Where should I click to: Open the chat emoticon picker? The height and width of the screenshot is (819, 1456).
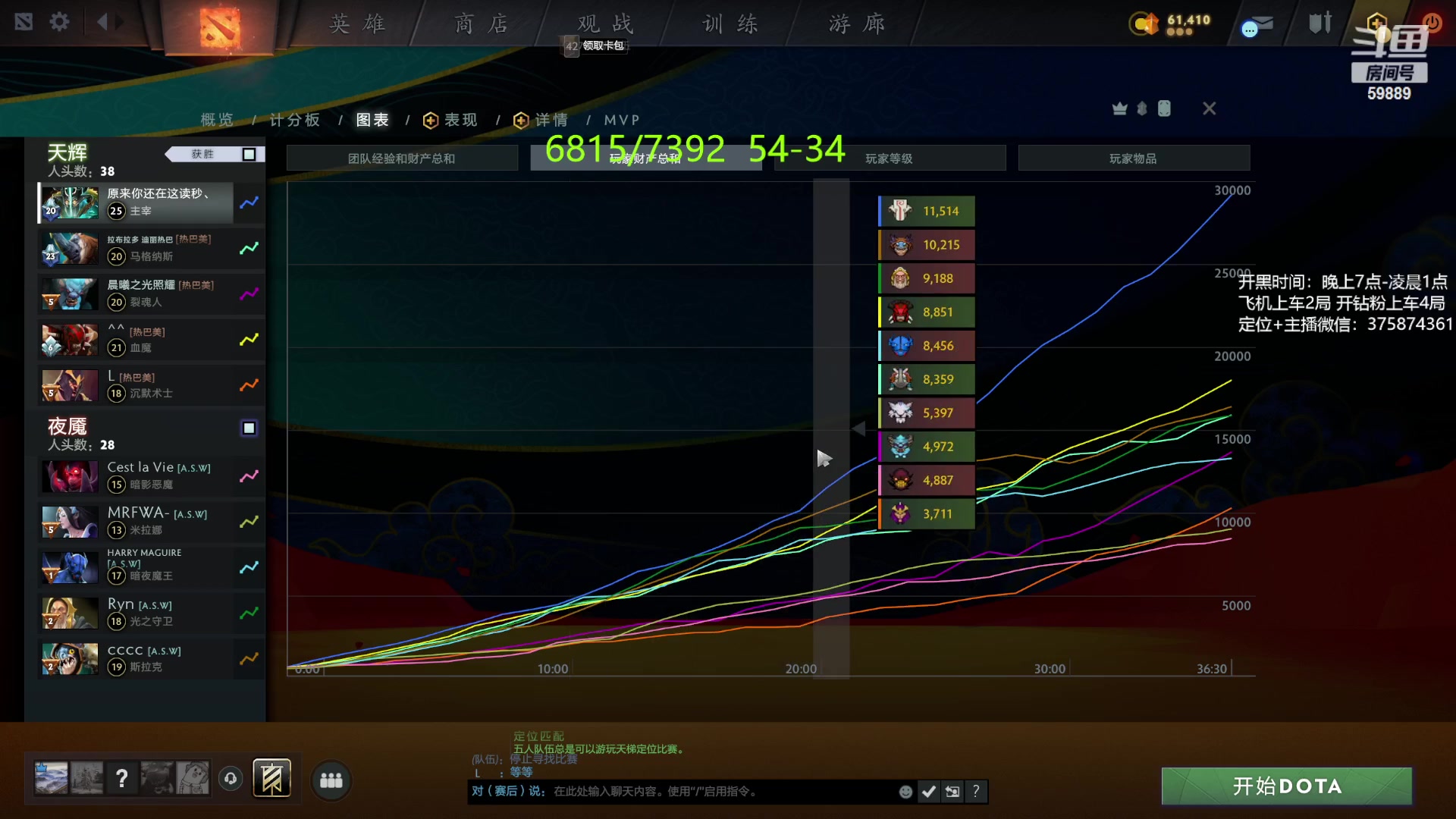click(905, 792)
